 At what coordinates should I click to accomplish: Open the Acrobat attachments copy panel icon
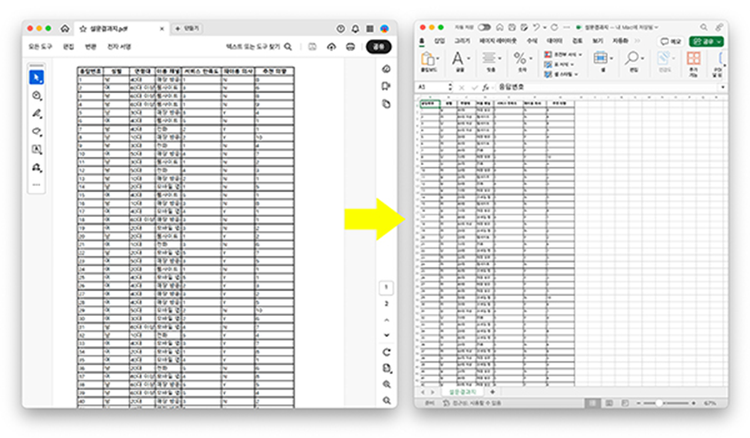pos(386,104)
